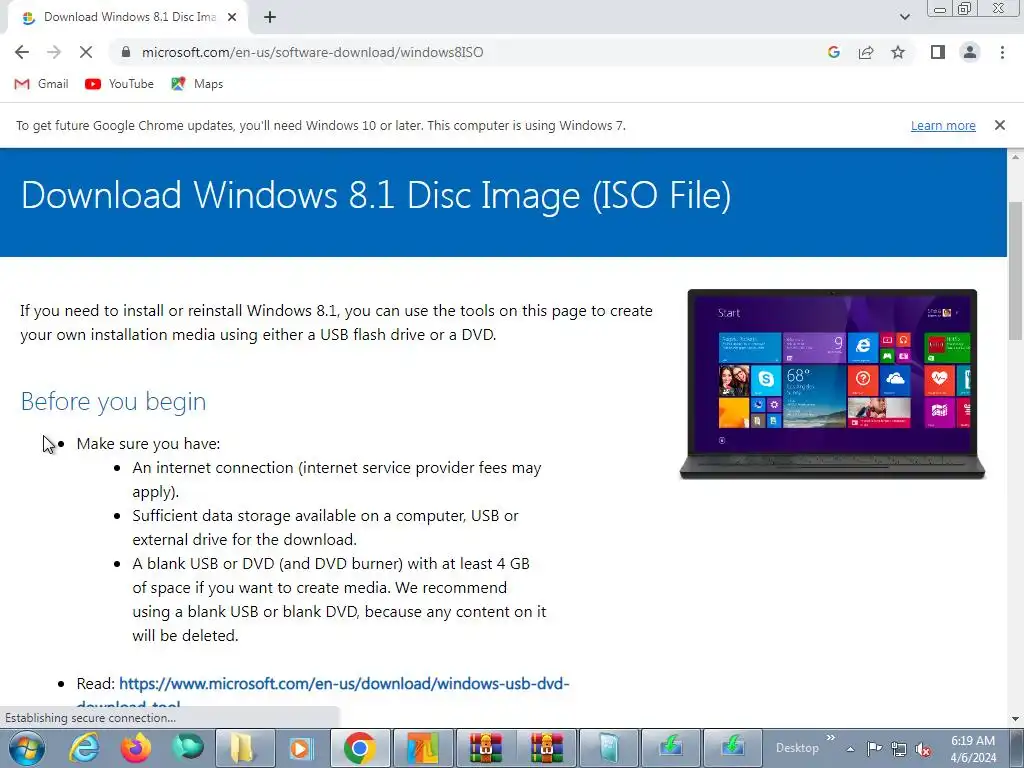Open the YouTube bookmark
The image size is (1024, 768).
coord(119,84)
